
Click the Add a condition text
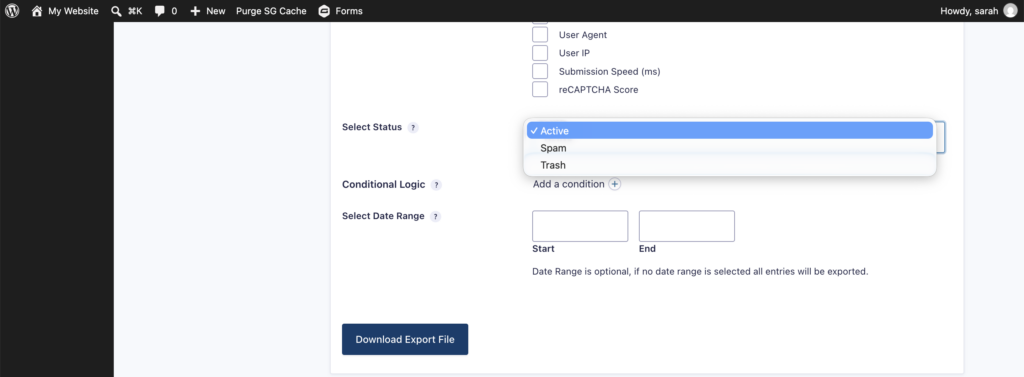(568, 184)
